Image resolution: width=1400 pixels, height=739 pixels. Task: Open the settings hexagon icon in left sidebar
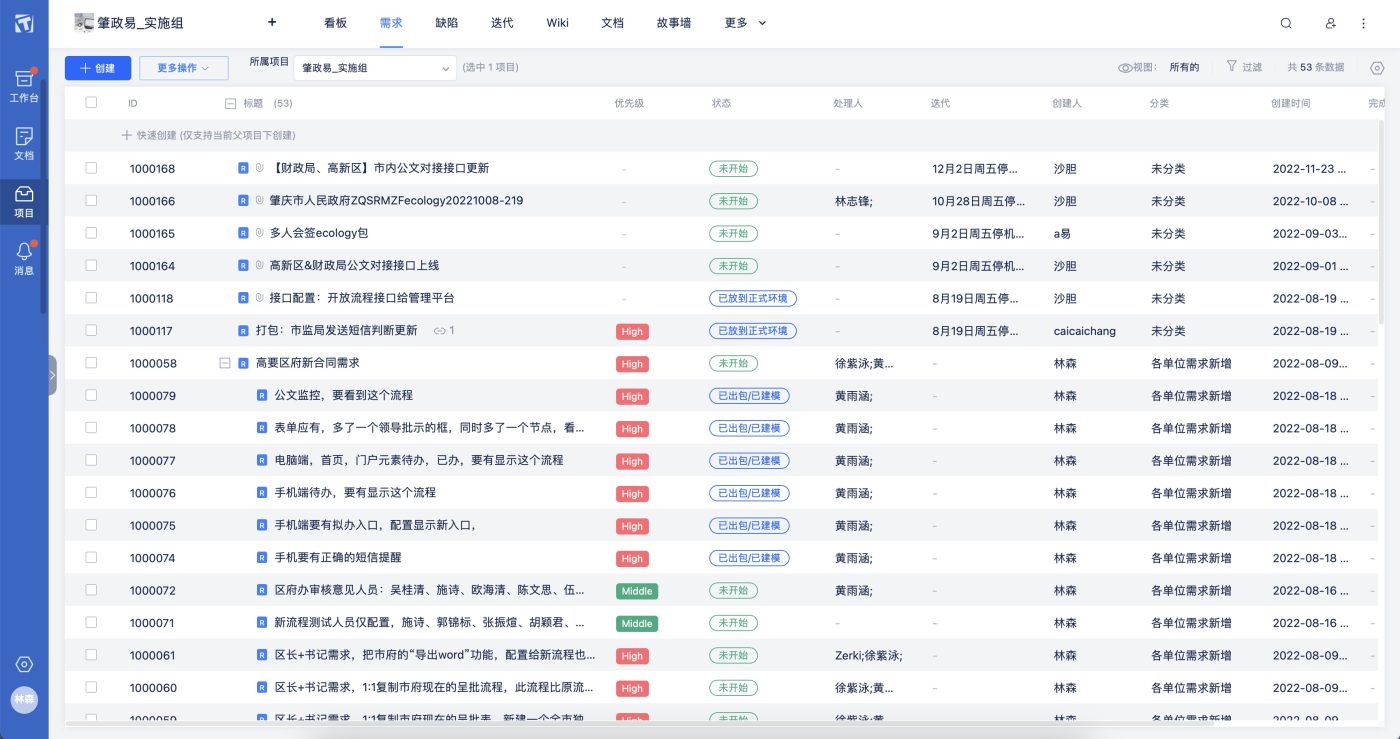pos(24,664)
